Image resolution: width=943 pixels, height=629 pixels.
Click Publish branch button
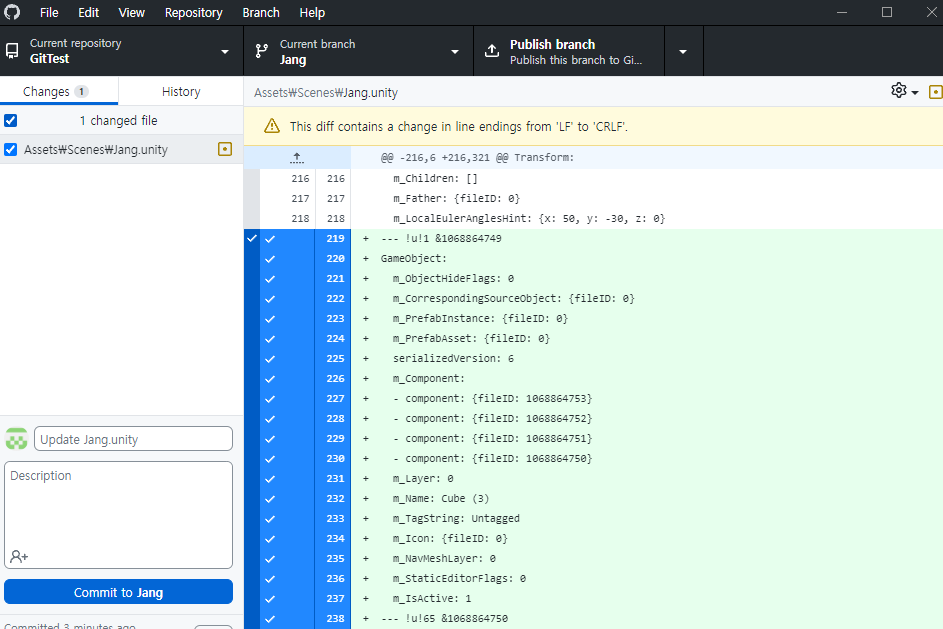pyautogui.click(x=569, y=51)
